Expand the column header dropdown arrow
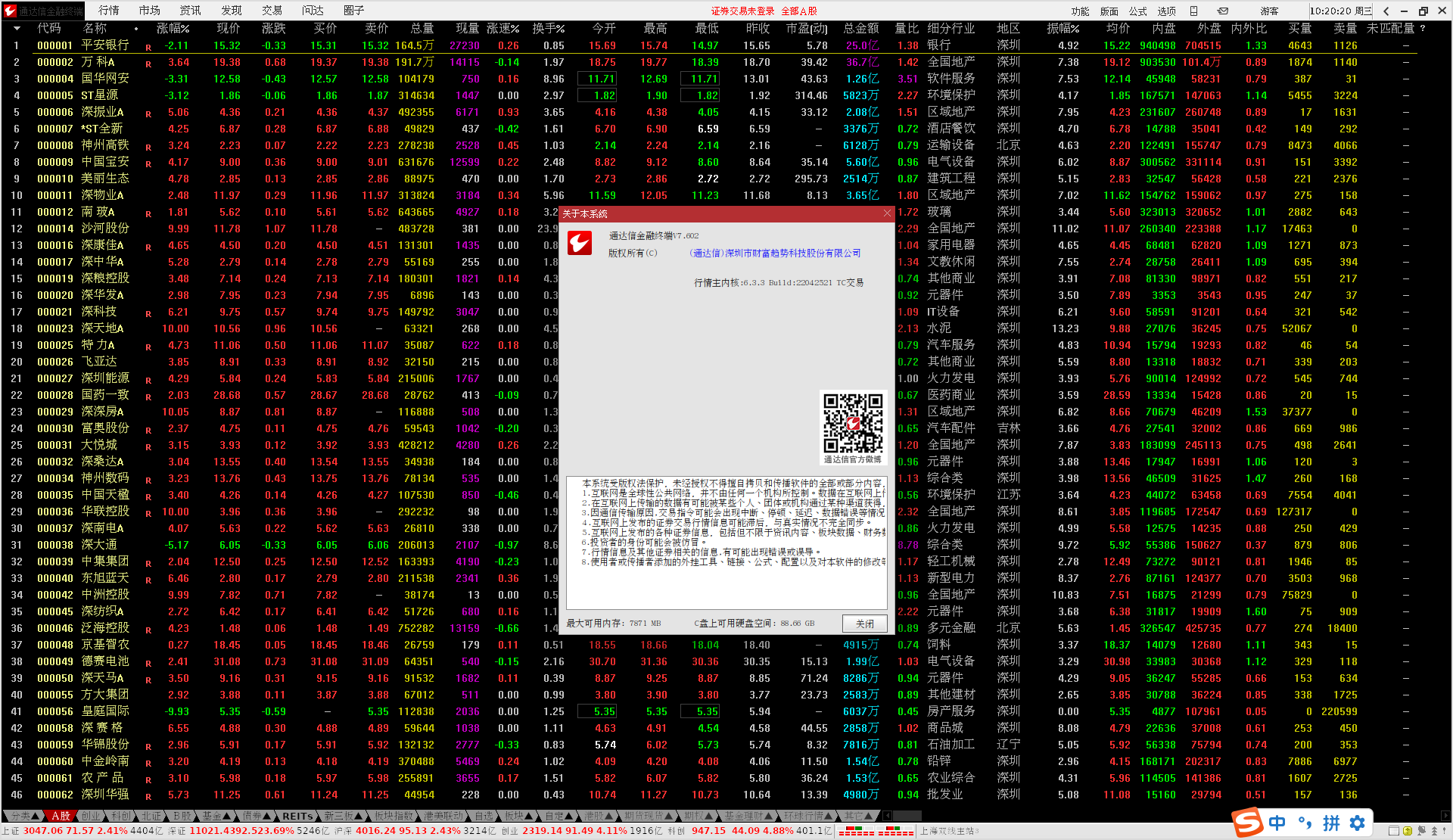The width and height of the screenshot is (1453, 840). (x=17, y=29)
